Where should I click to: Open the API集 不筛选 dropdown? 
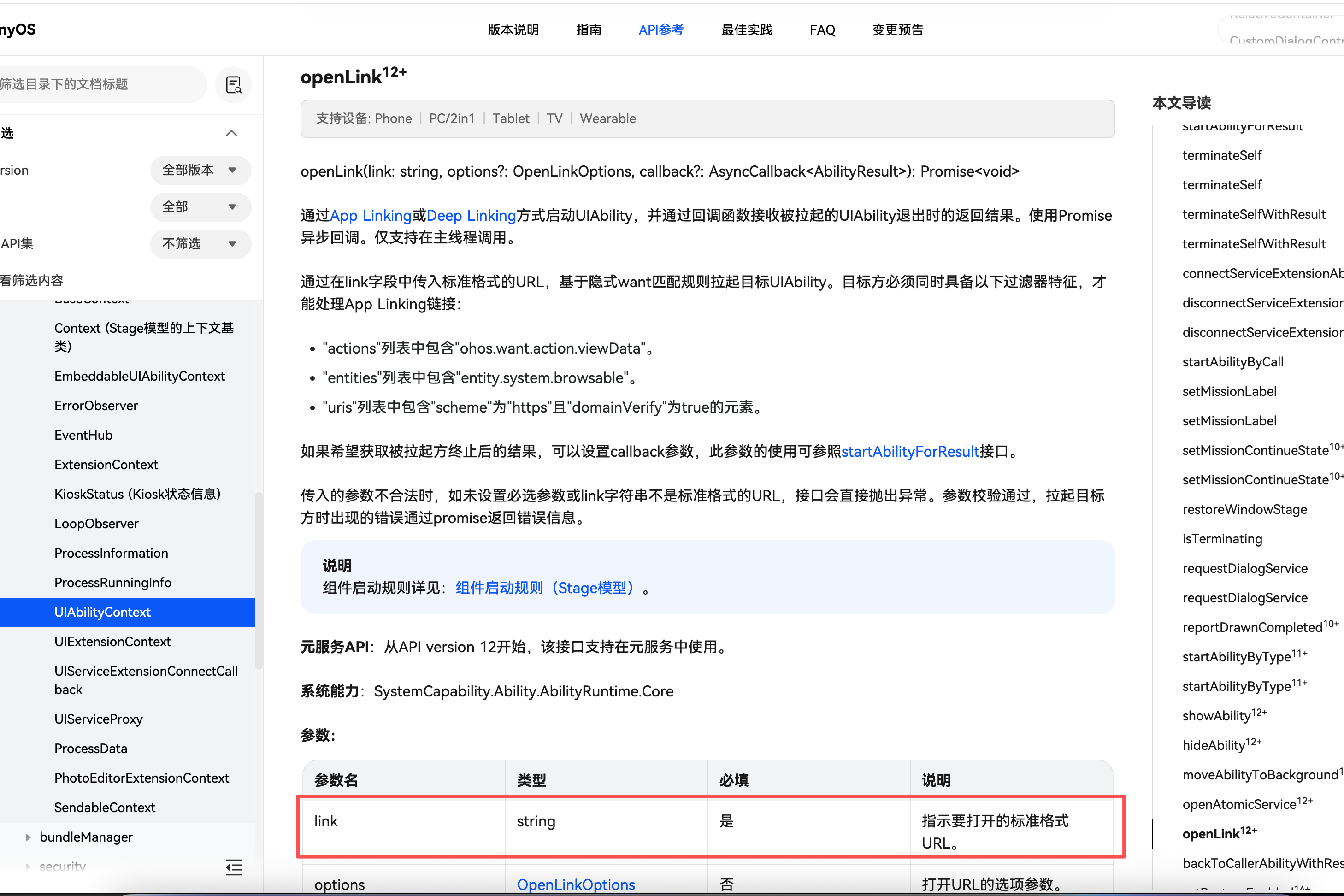point(200,244)
